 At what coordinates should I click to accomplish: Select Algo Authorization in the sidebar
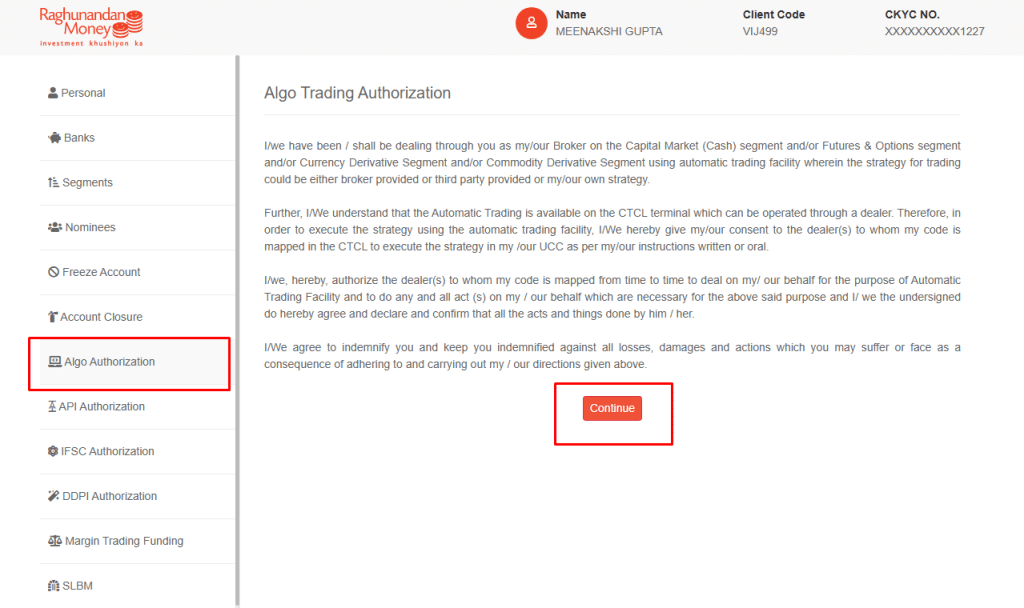pos(137,362)
